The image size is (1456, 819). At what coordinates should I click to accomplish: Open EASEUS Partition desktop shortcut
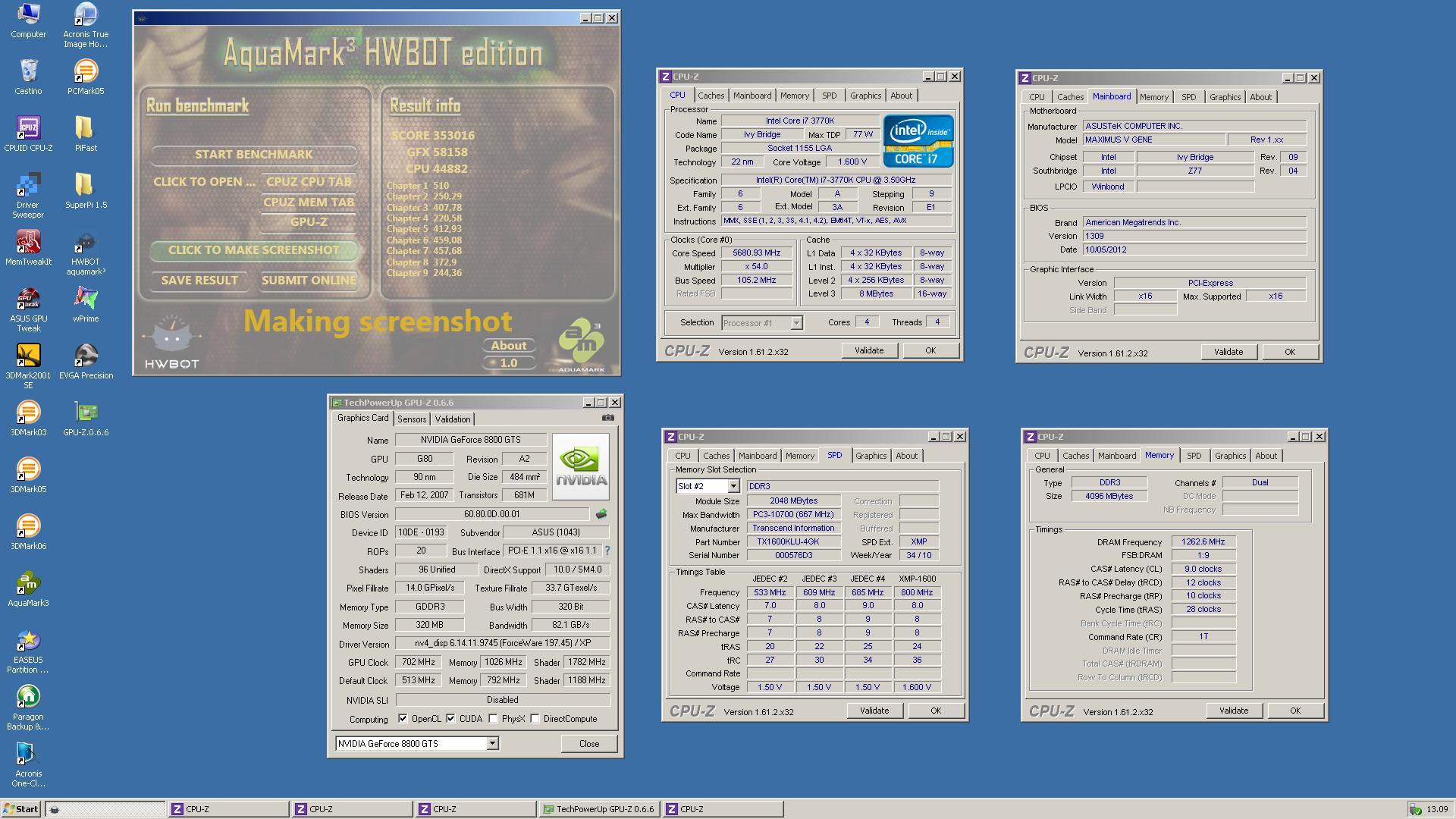click(x=28, y=651)
